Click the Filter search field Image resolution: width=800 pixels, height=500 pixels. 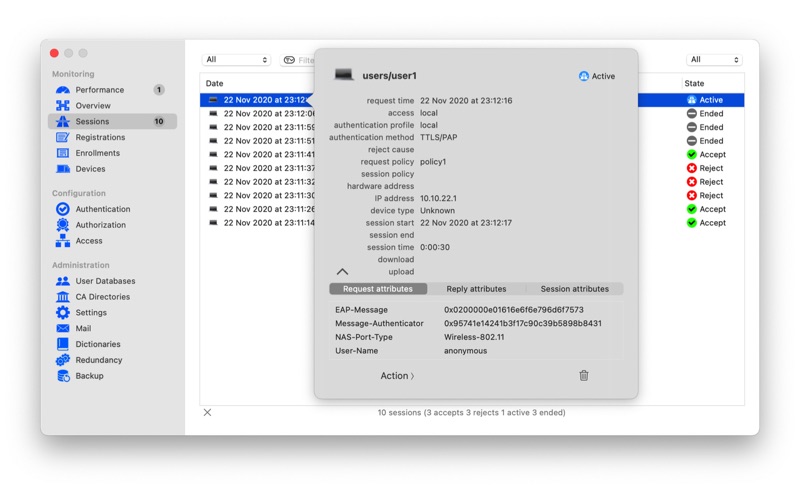point(297,60)
